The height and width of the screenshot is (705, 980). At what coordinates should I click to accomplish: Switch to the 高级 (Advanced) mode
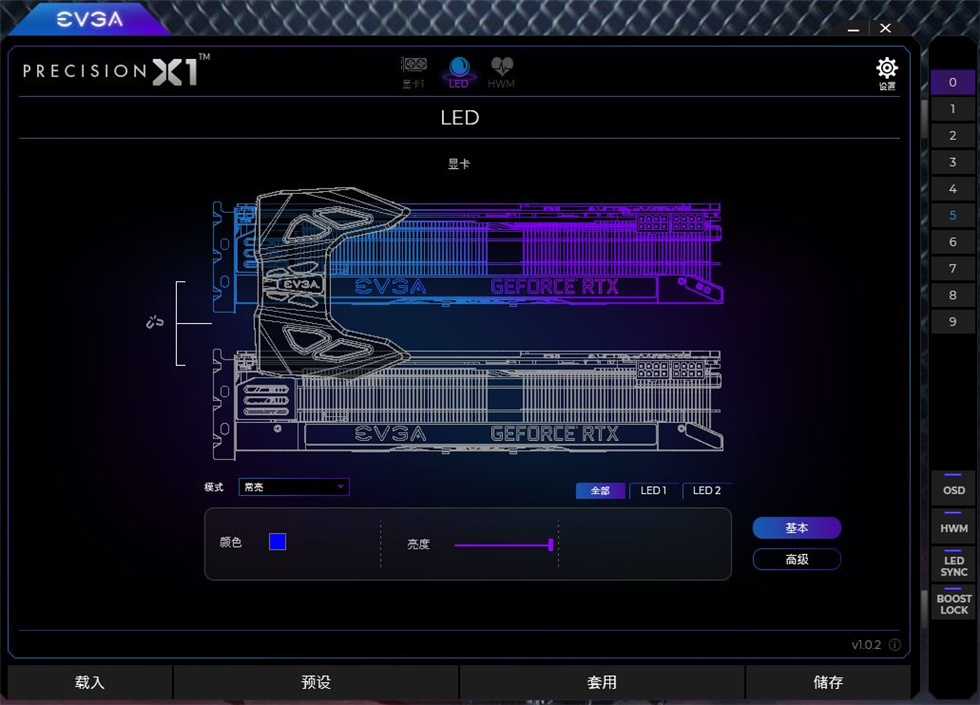click(x=796, y=559)
